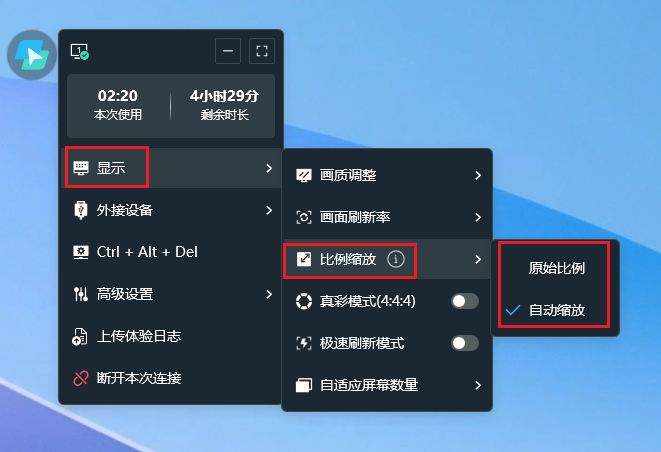661x452 pixels.
Task: Choose 原始比例 scaling option
Action: (555, 268)
